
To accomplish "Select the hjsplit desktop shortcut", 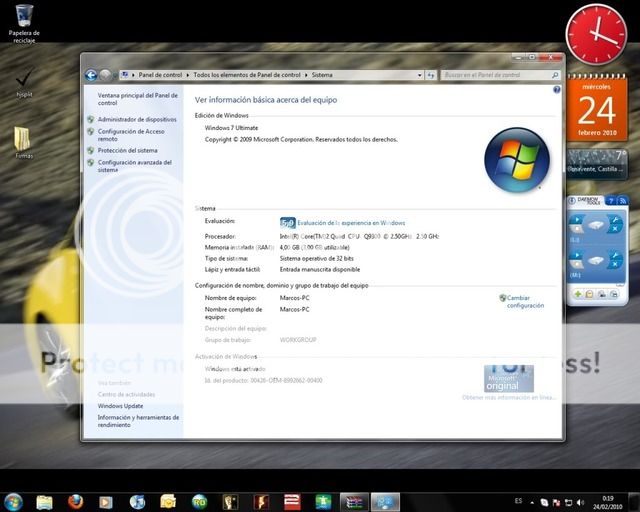I will [x=24, y=83].
